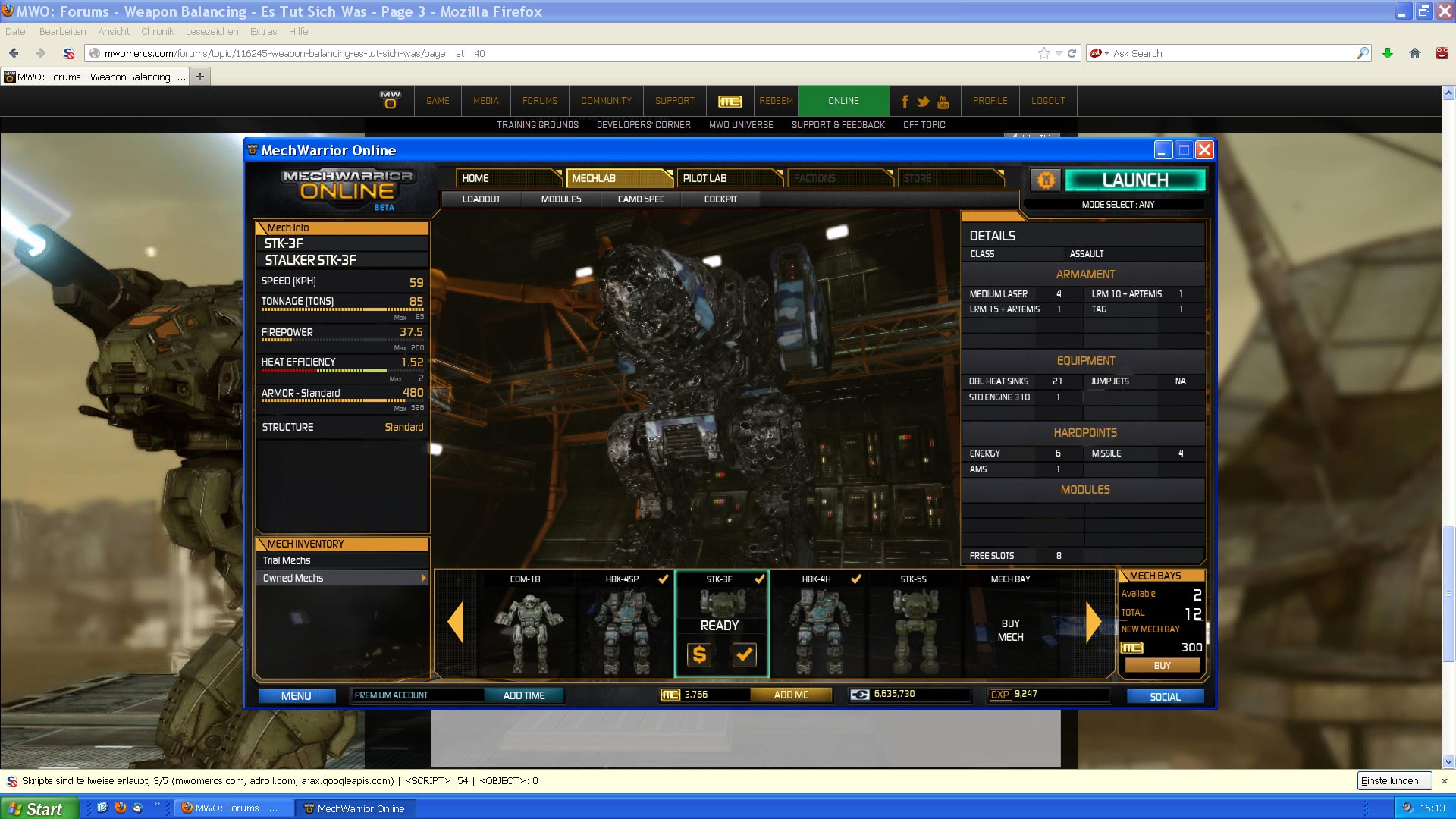Open URL history dropdown arrow

click(x=1059, y=53)
